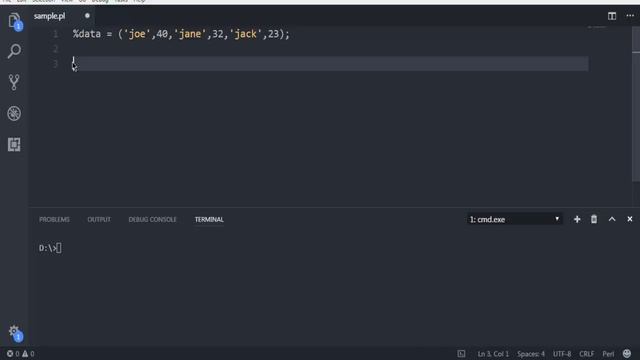The image size is (640, 360).
Task: Split the editor to the side
Action: pyautogui.click(x=611, y=16)
